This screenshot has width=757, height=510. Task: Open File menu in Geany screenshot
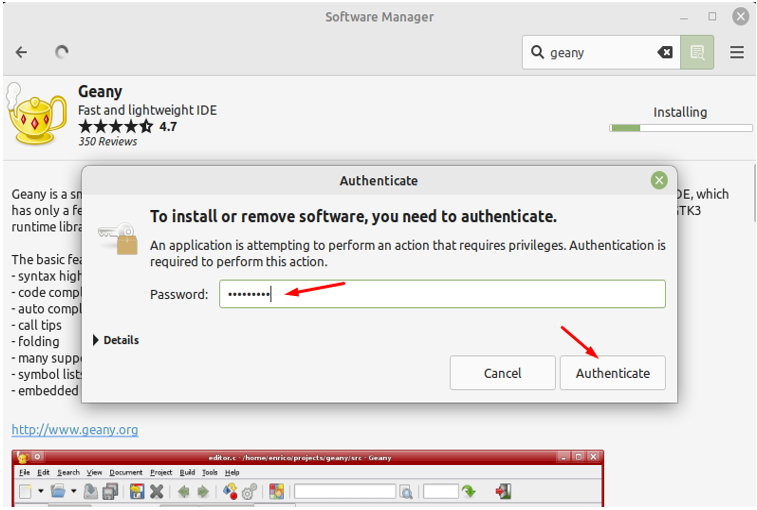tap(25, 472)
